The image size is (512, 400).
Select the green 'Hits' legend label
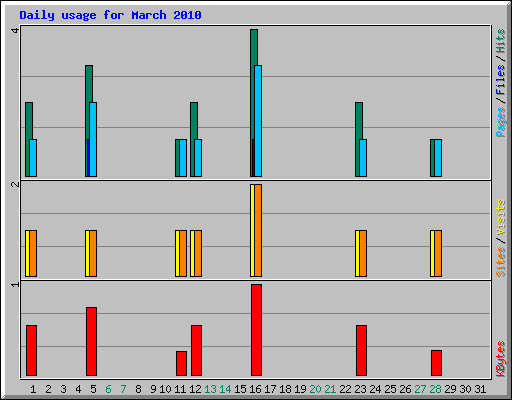[500, 41]
